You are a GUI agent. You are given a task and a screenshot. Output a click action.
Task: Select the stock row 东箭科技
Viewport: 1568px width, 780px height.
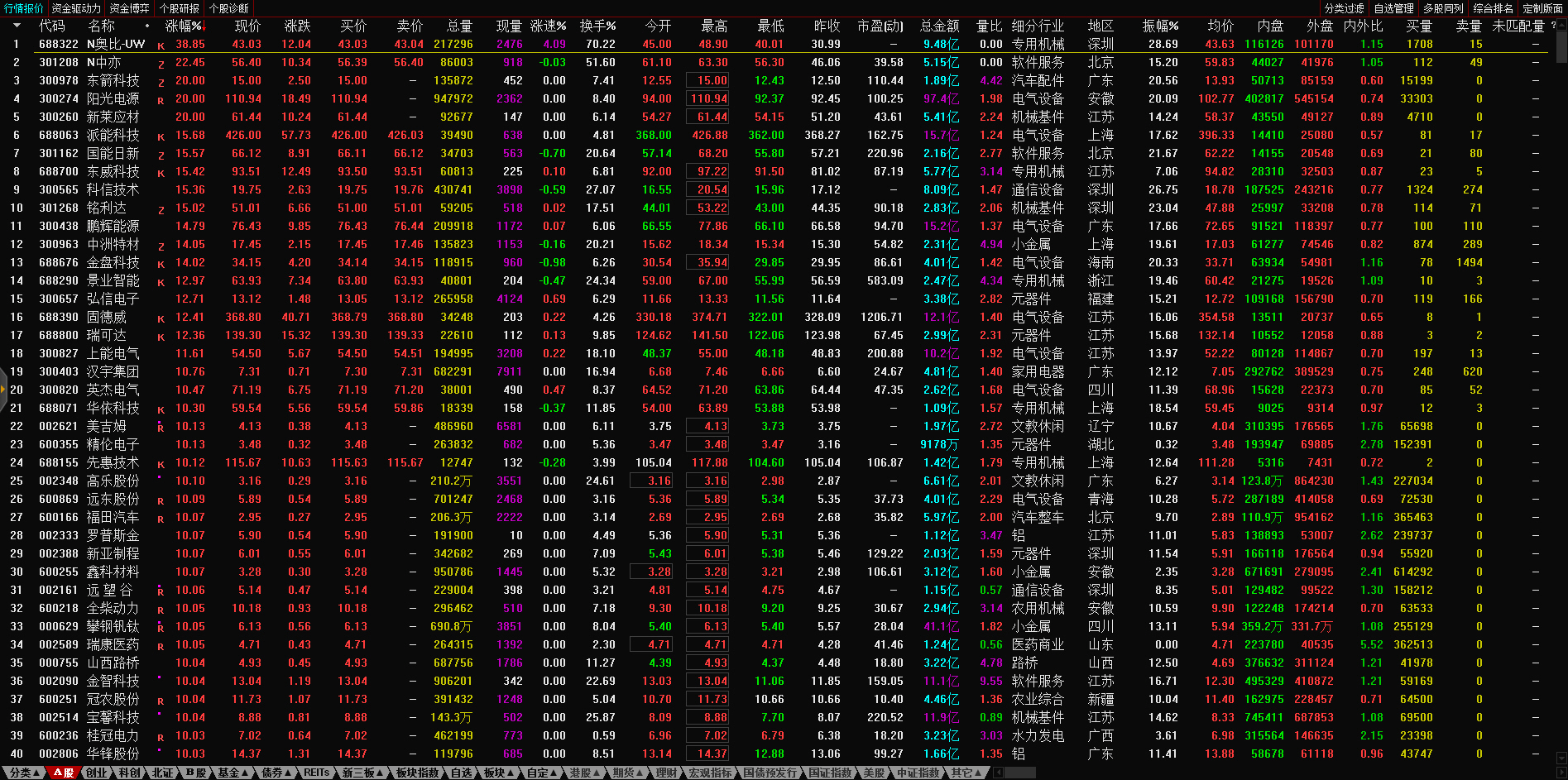(x=113, y=81)
